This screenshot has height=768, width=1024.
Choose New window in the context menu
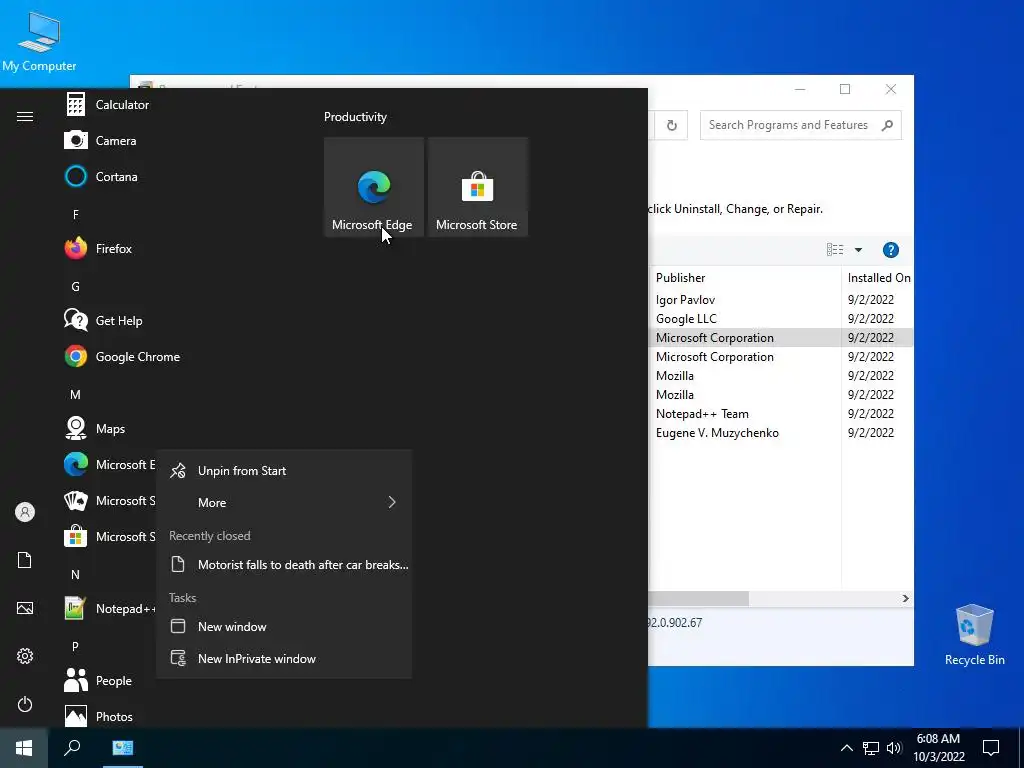point(284,627)
